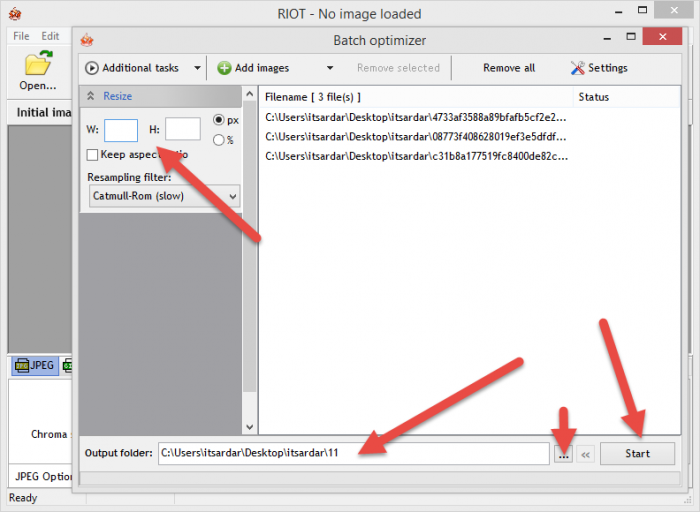Click the width W input field
The height and width of the screenshot is (512, 700).
121,130
